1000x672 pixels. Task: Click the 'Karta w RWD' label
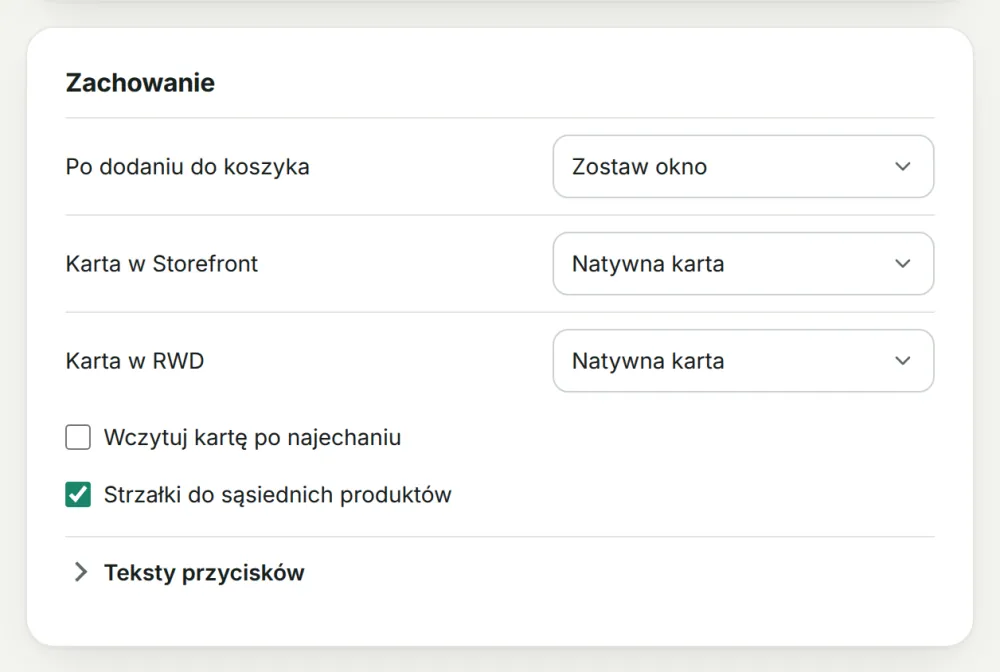click(135, 361)
